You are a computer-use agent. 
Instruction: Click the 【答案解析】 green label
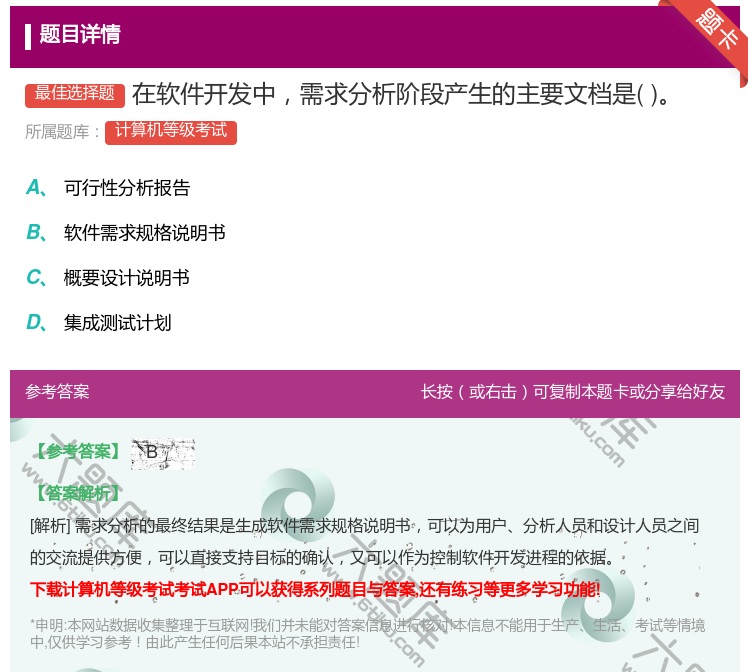(x=78, y=493)
